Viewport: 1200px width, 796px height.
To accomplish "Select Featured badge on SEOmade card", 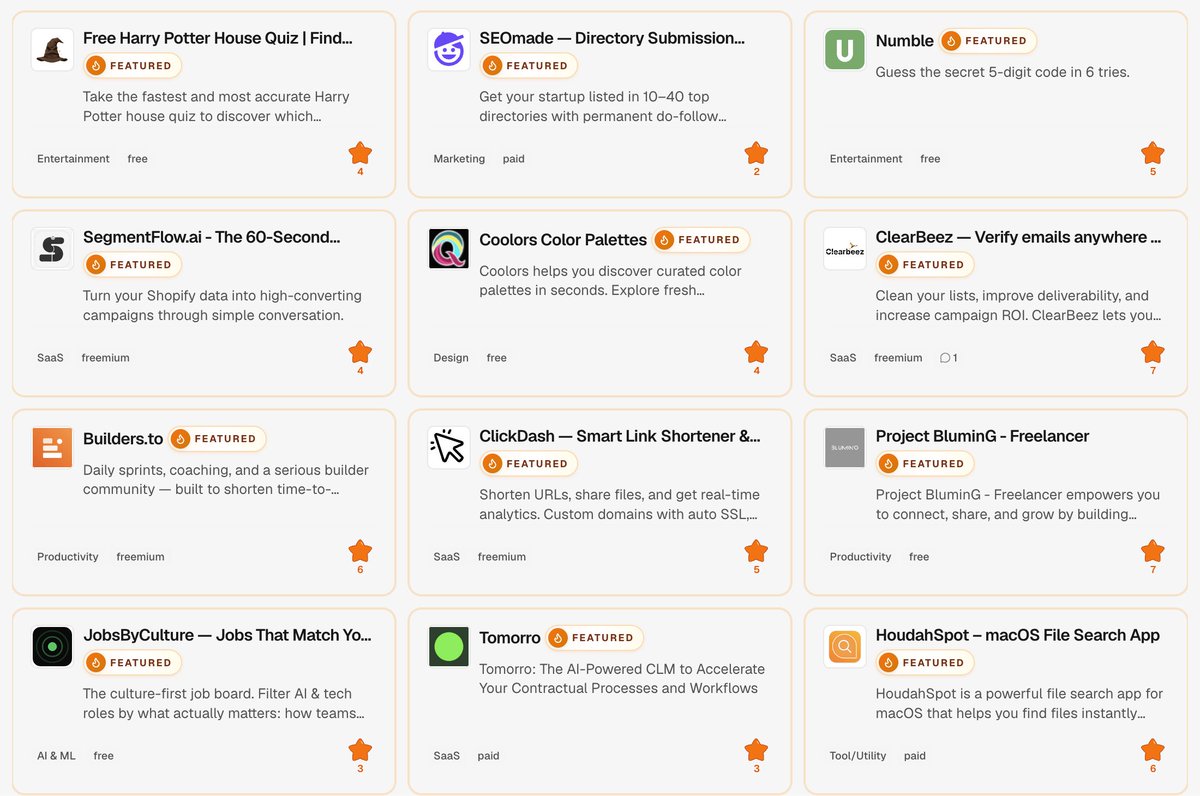I will [529, 66].
